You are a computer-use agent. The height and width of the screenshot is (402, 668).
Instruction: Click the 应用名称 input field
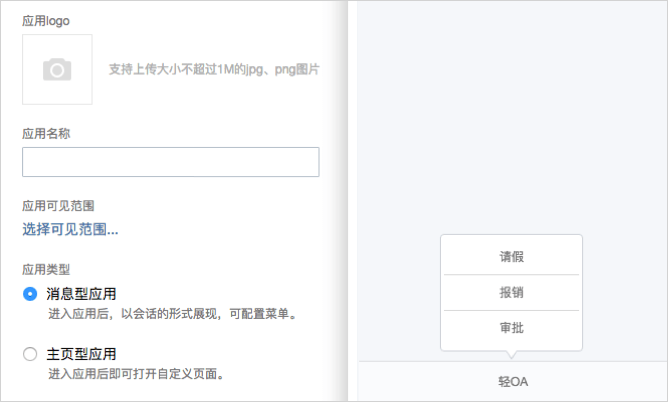[170, 162]
